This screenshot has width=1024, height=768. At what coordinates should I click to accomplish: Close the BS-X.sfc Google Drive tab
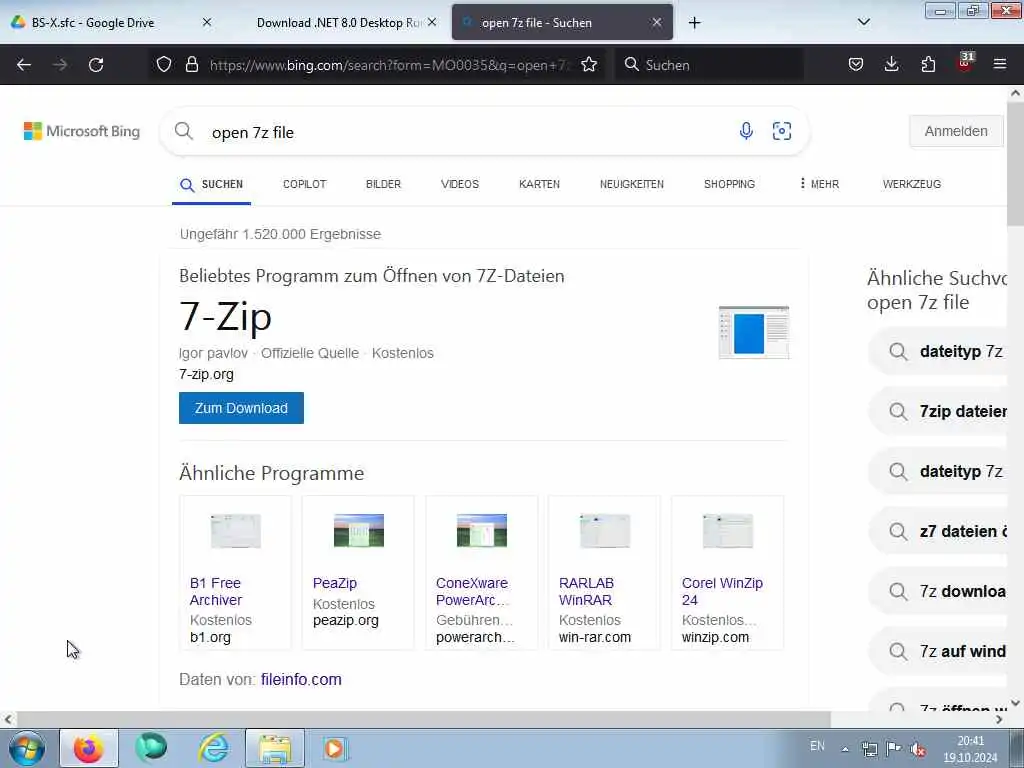[x=207, y=22]
